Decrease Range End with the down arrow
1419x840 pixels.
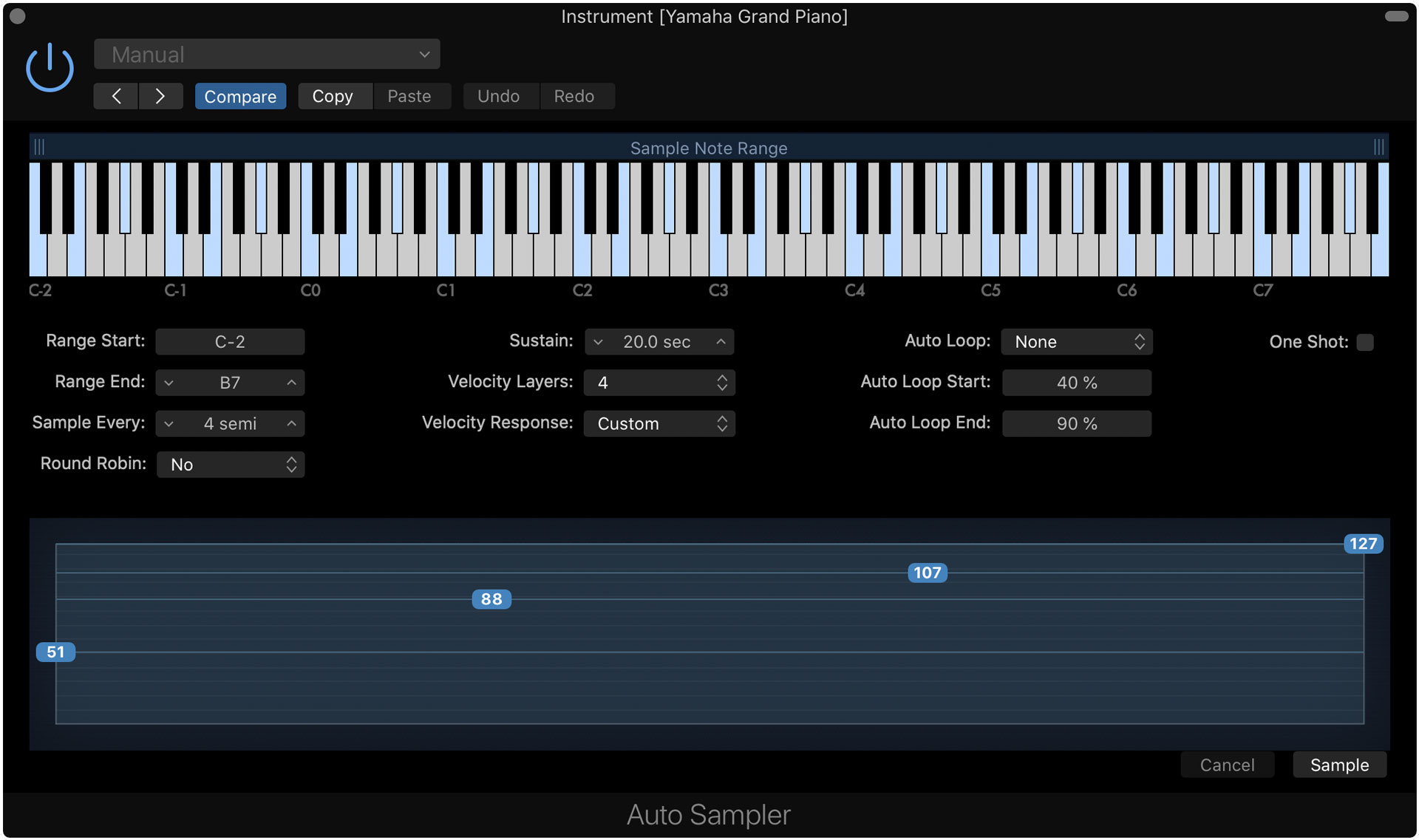[x=169, y=383]
